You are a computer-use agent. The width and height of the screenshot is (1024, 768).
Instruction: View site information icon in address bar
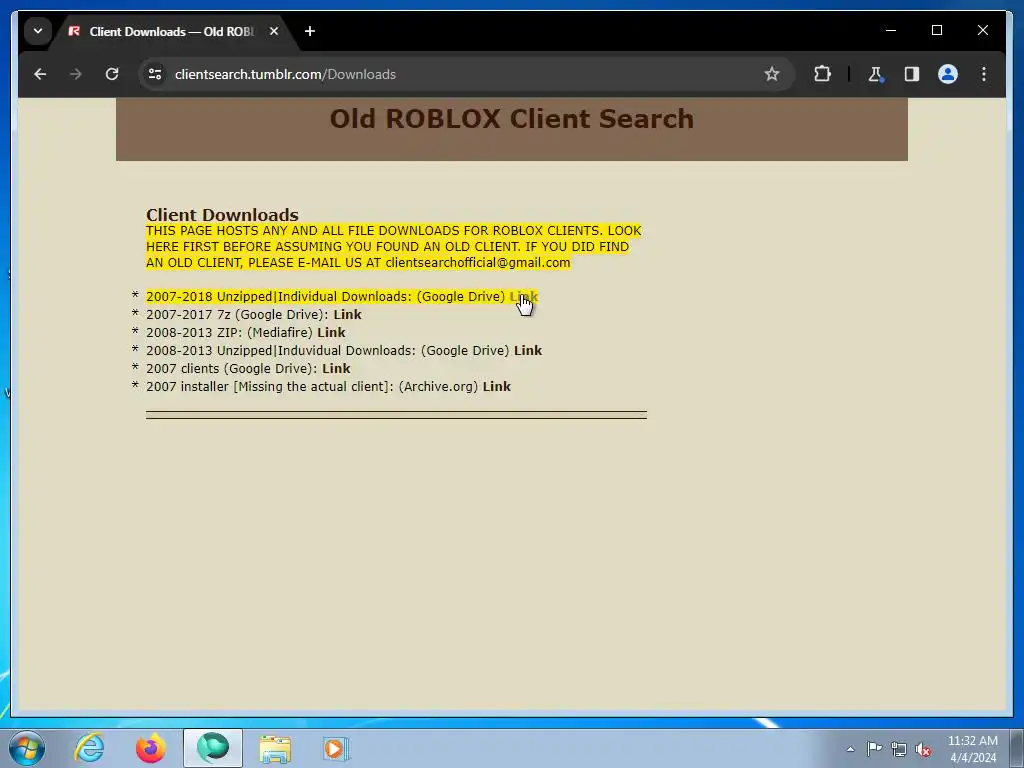pyautogui.click(x=155, y=74)
